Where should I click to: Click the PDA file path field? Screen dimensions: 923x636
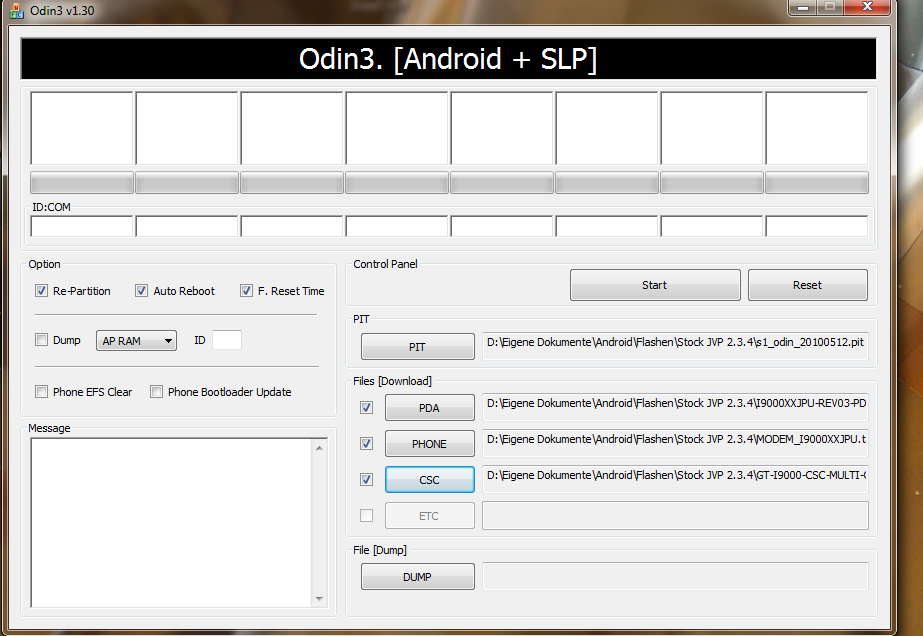(675, 408)
